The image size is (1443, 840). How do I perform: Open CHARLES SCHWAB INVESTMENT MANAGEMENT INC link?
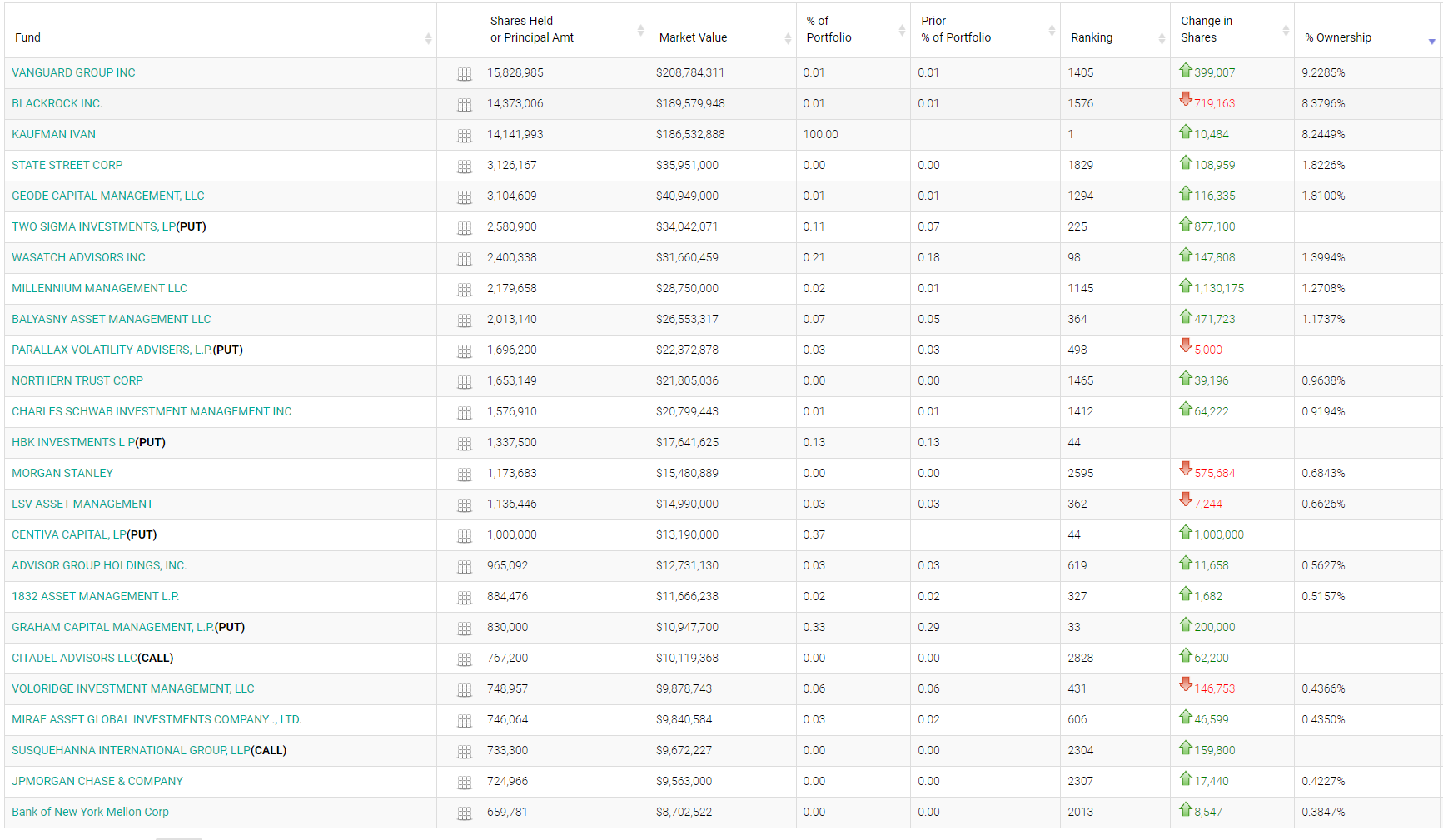tap(152, 411)
